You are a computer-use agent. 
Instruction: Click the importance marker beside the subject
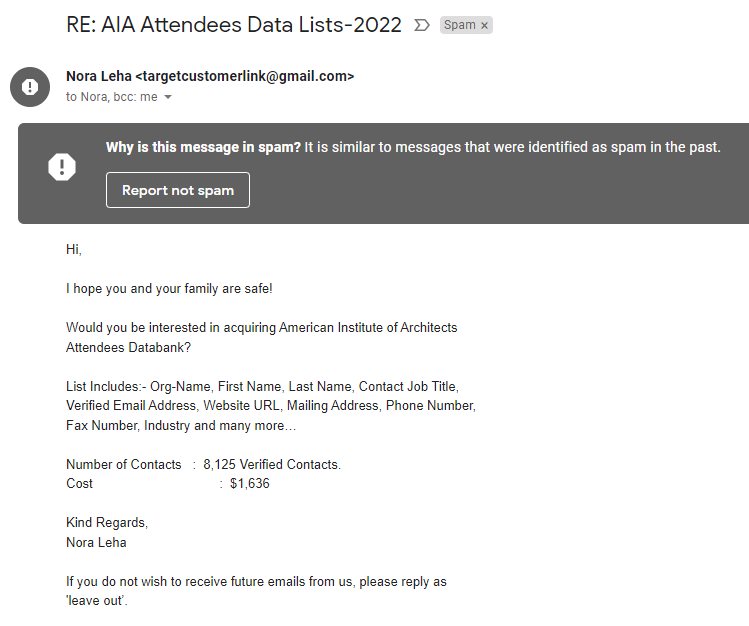421,25
